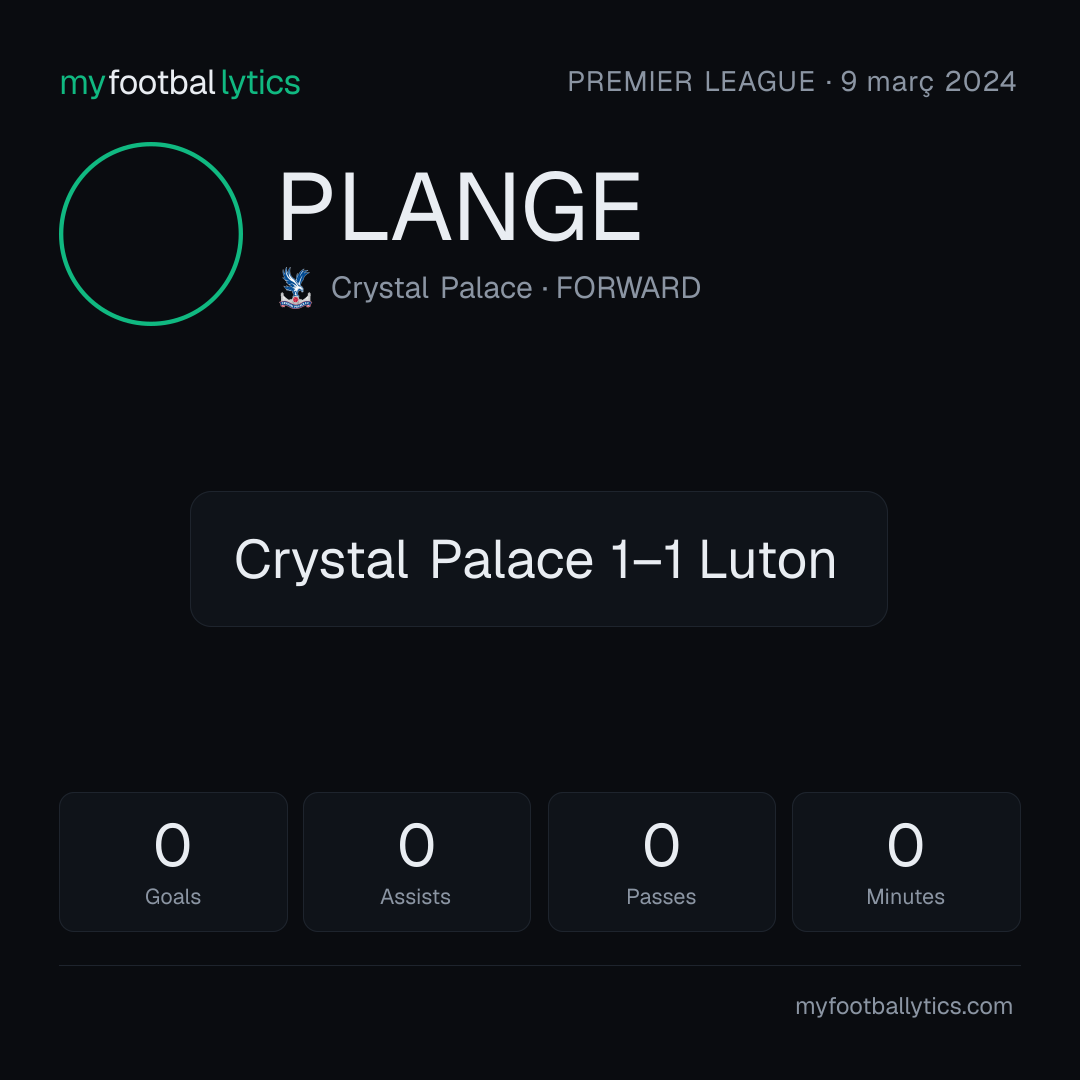The image size is (1080, 1080).
Task: Click the Crystal Palace · FORWARD subtitle text
Action: [x=515, y=288]
